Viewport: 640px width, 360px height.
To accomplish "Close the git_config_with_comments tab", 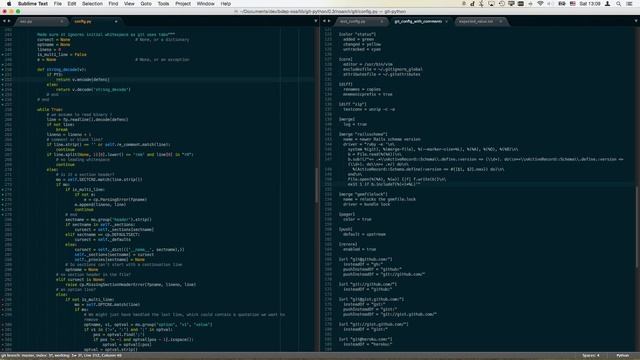I will point(447,21).
